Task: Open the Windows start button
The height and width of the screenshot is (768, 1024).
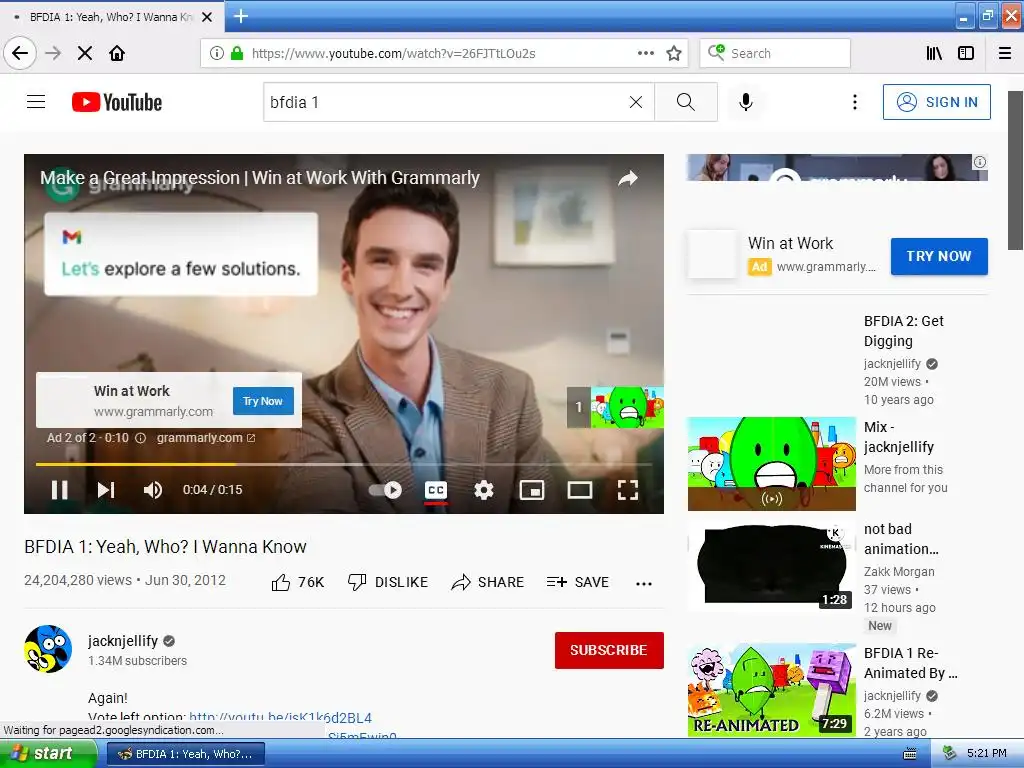Action: 47,754
